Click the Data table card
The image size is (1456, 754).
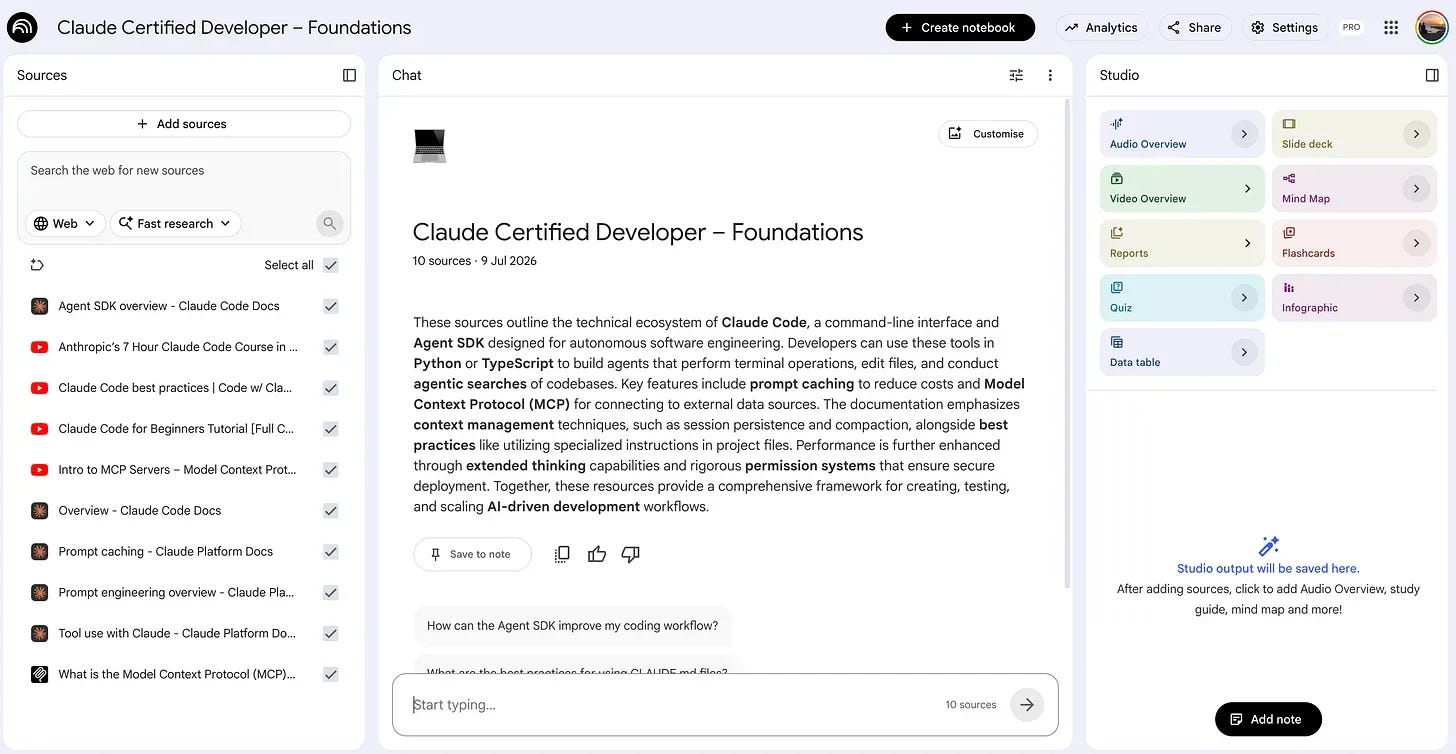click(1182, 352)
